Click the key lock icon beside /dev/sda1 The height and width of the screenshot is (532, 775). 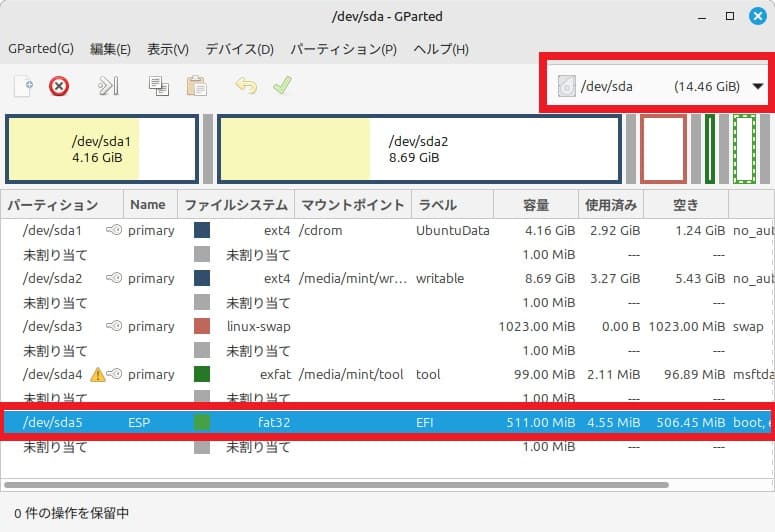pyautogui.click(x=114, y=230)
